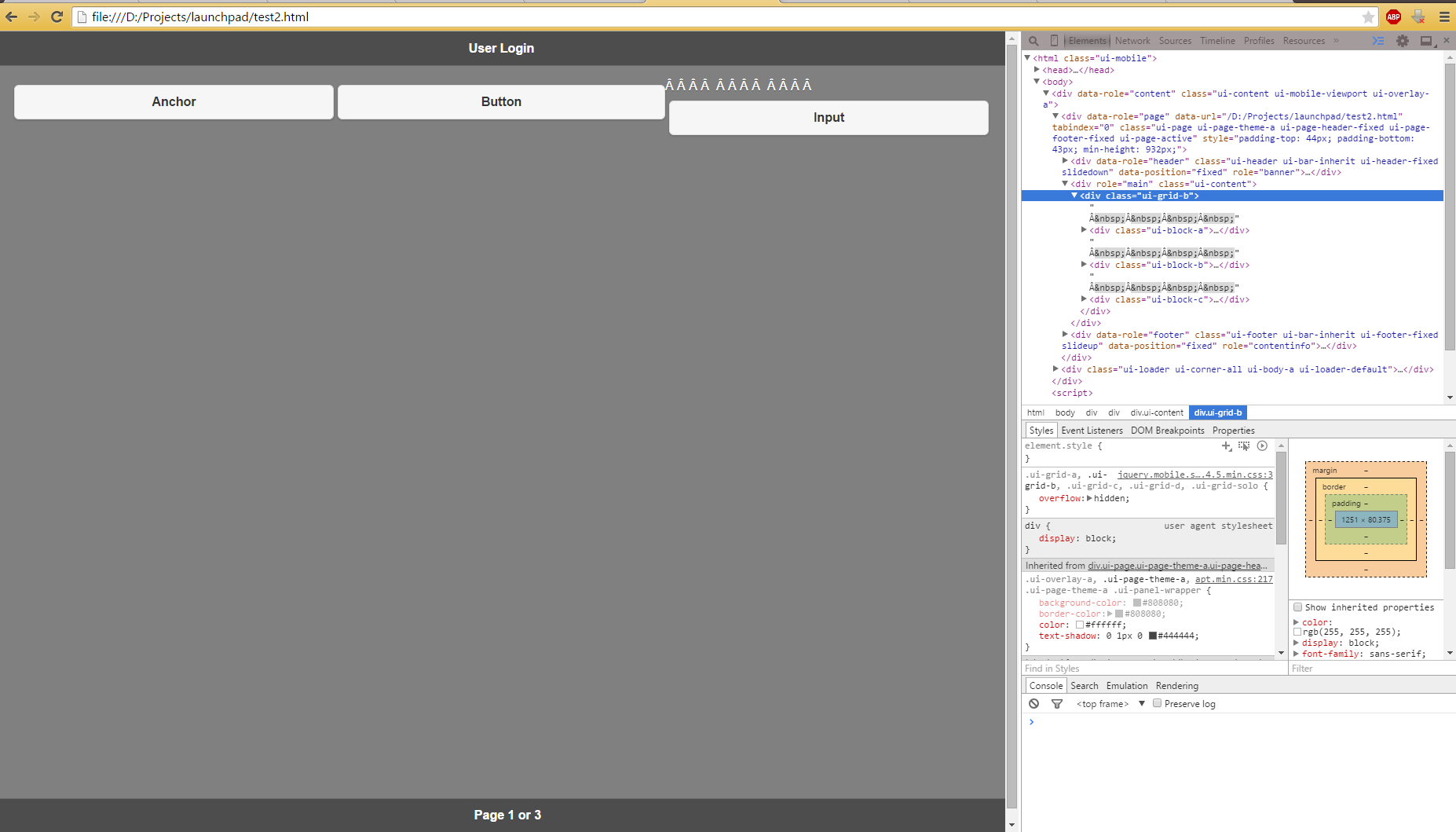This screenshot has width=1456, height=832.
Task: Open the Rendering drawer tab
Action: point(1176,686)
